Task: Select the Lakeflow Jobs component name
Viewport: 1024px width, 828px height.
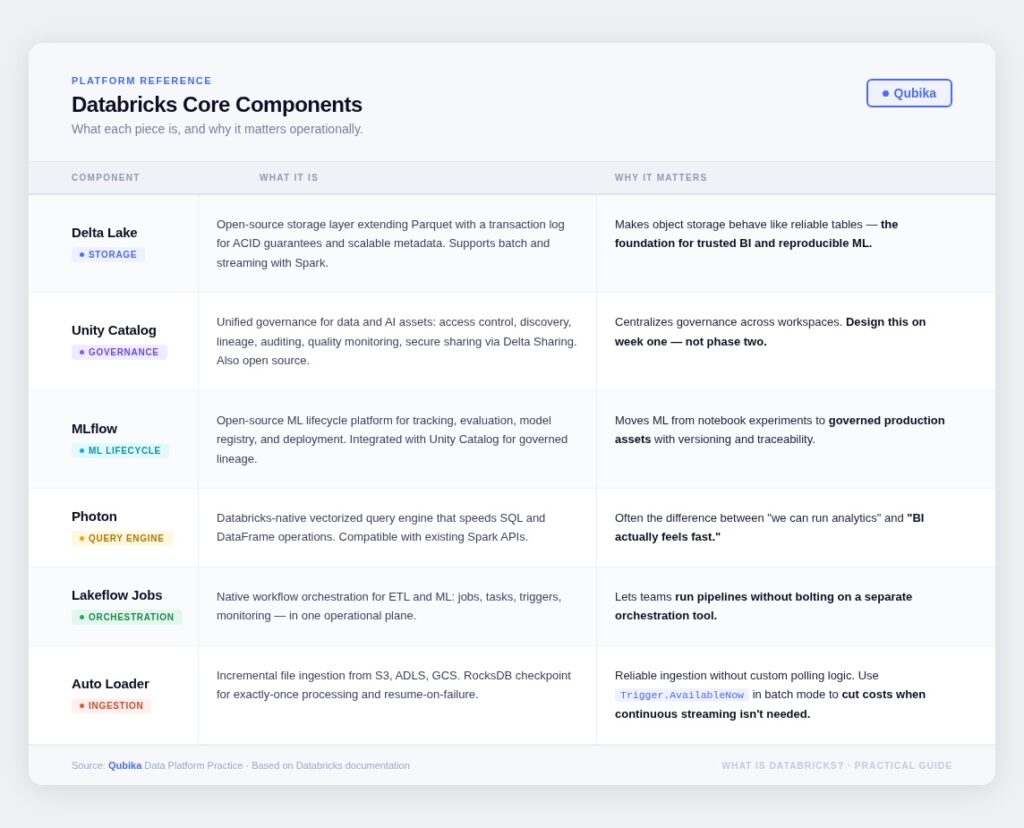Action: click(117, 595)
